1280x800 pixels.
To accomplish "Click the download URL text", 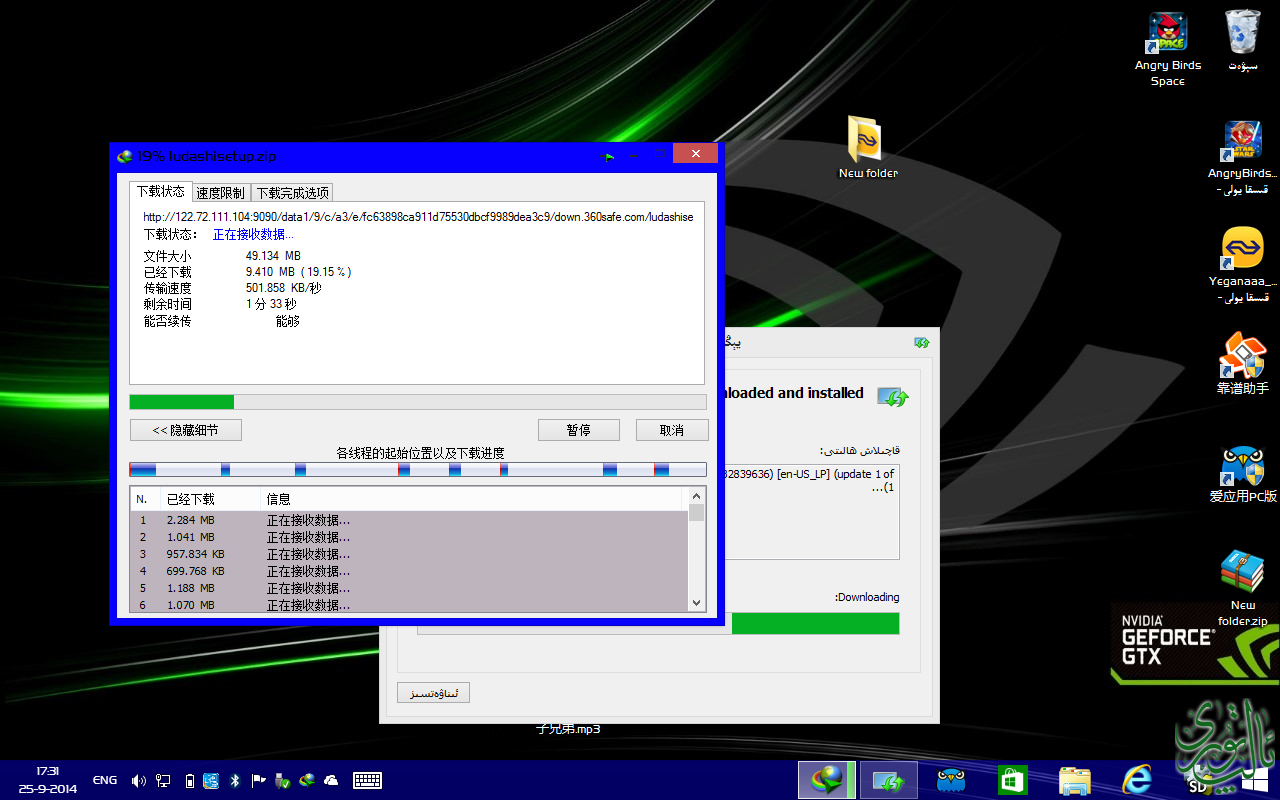I will pyautogui.click(x=418, y=217).
